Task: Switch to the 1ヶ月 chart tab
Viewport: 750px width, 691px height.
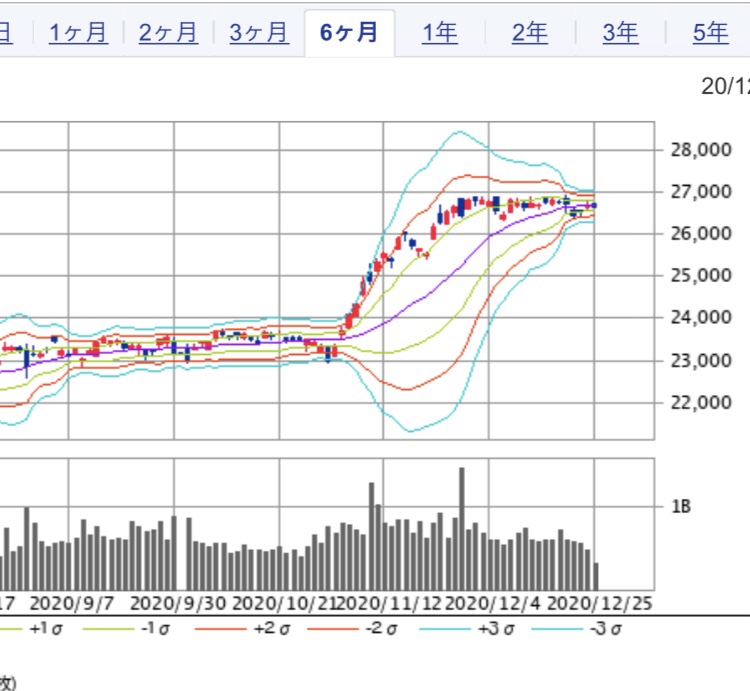Action: (x=78, y=33)
